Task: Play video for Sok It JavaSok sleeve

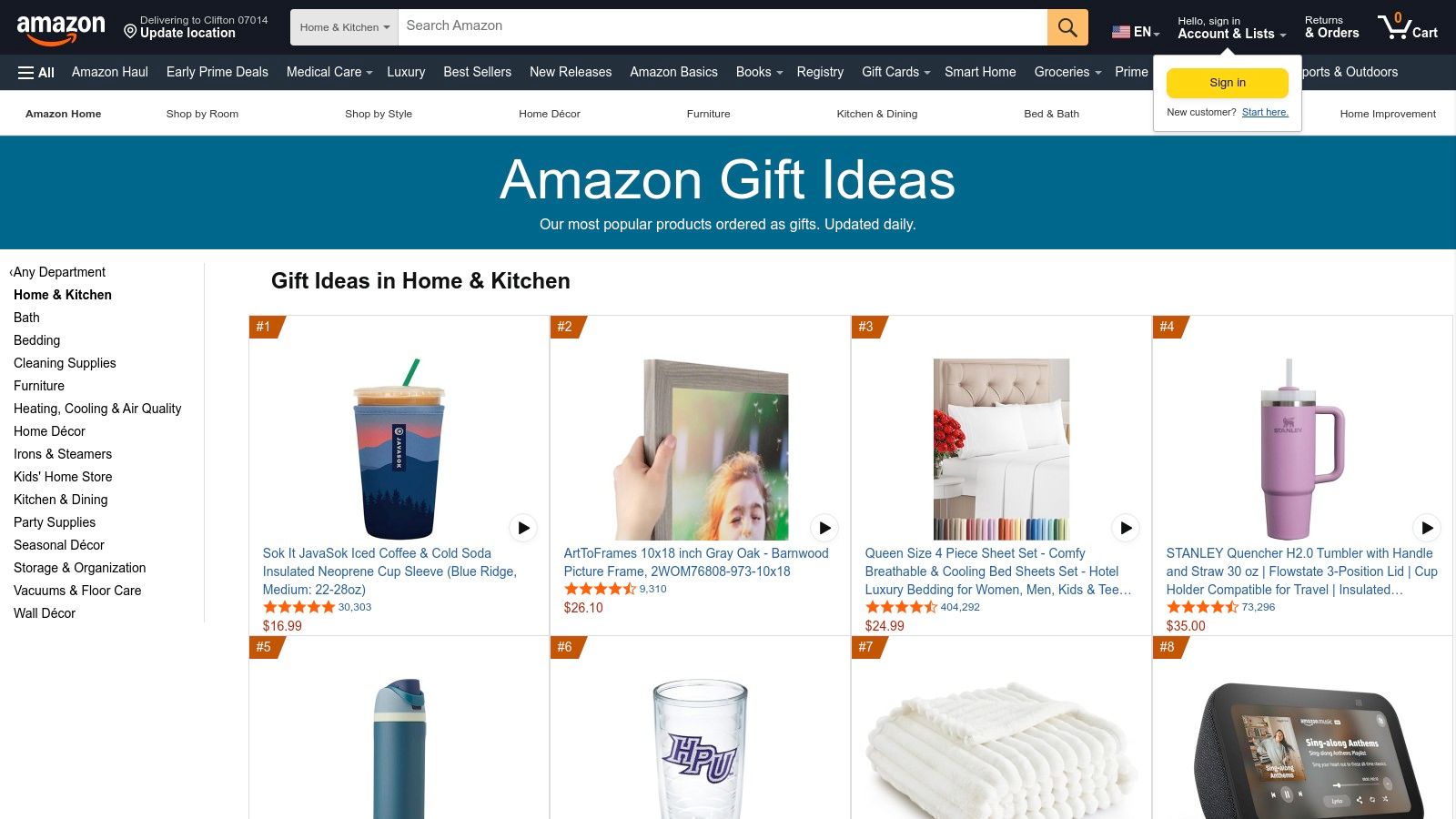Action: 523,528
